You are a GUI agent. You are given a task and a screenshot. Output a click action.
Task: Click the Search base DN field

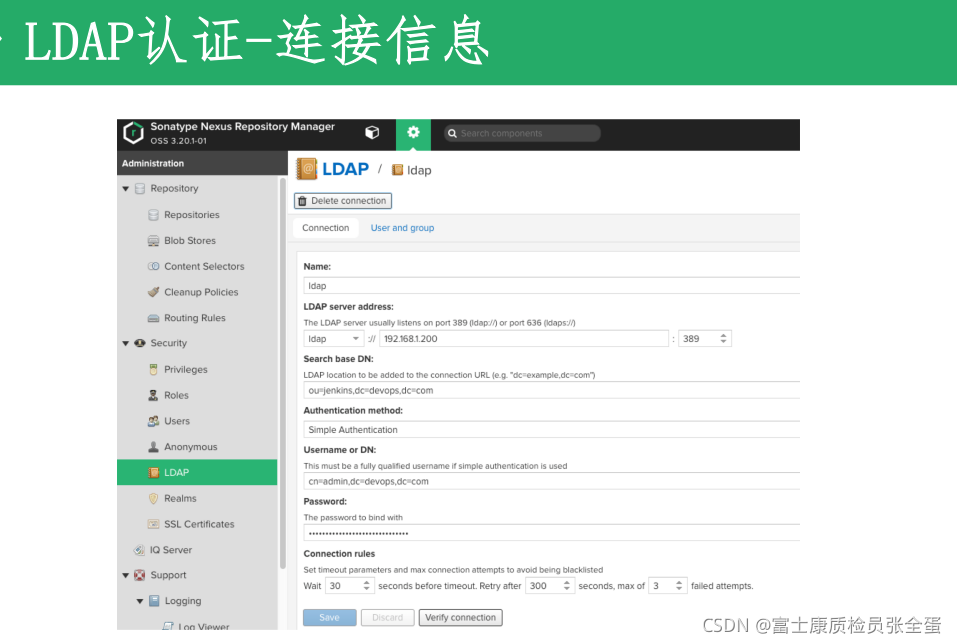(x=551, y=390)
